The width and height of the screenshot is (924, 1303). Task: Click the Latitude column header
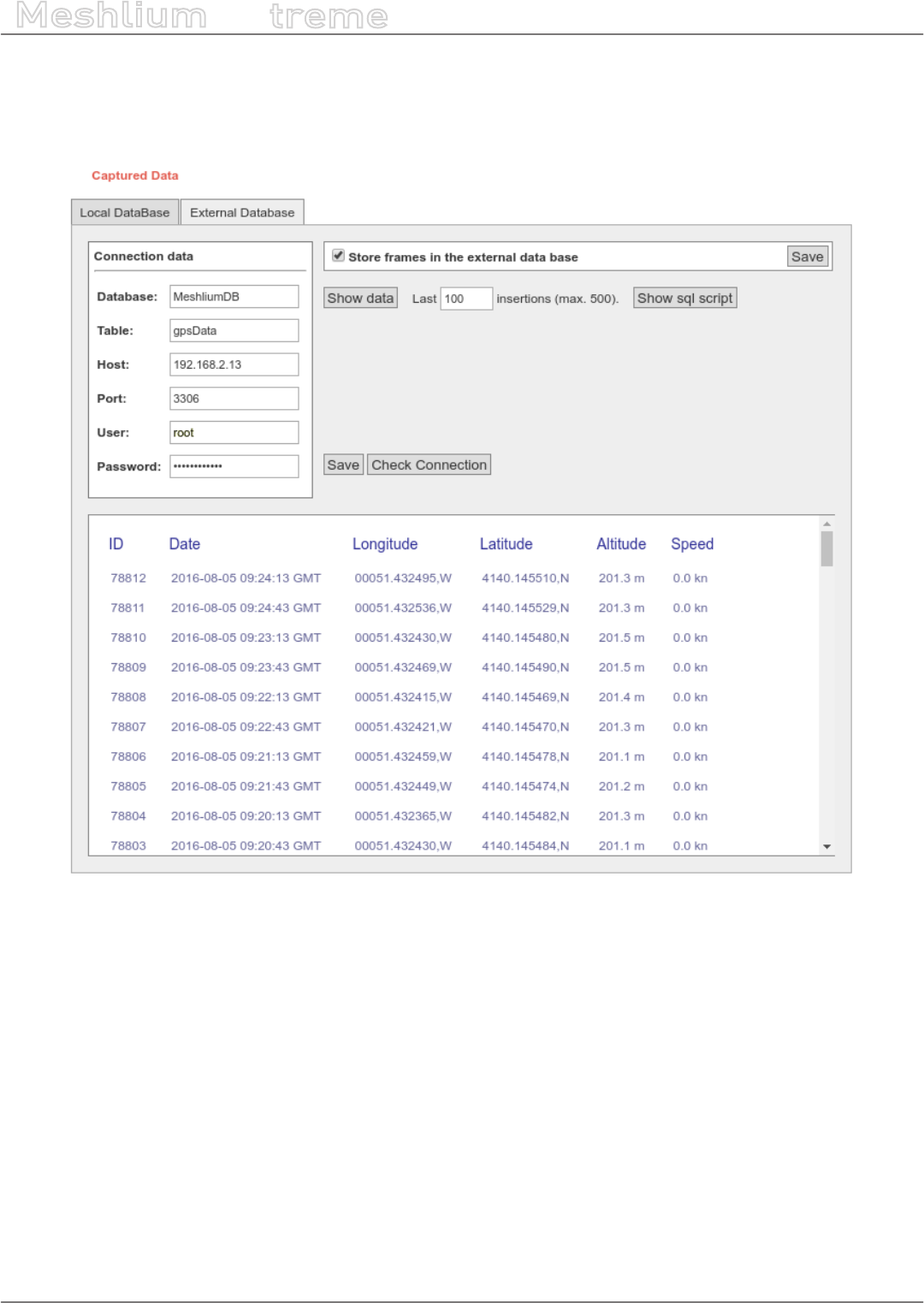pos(506,544)
